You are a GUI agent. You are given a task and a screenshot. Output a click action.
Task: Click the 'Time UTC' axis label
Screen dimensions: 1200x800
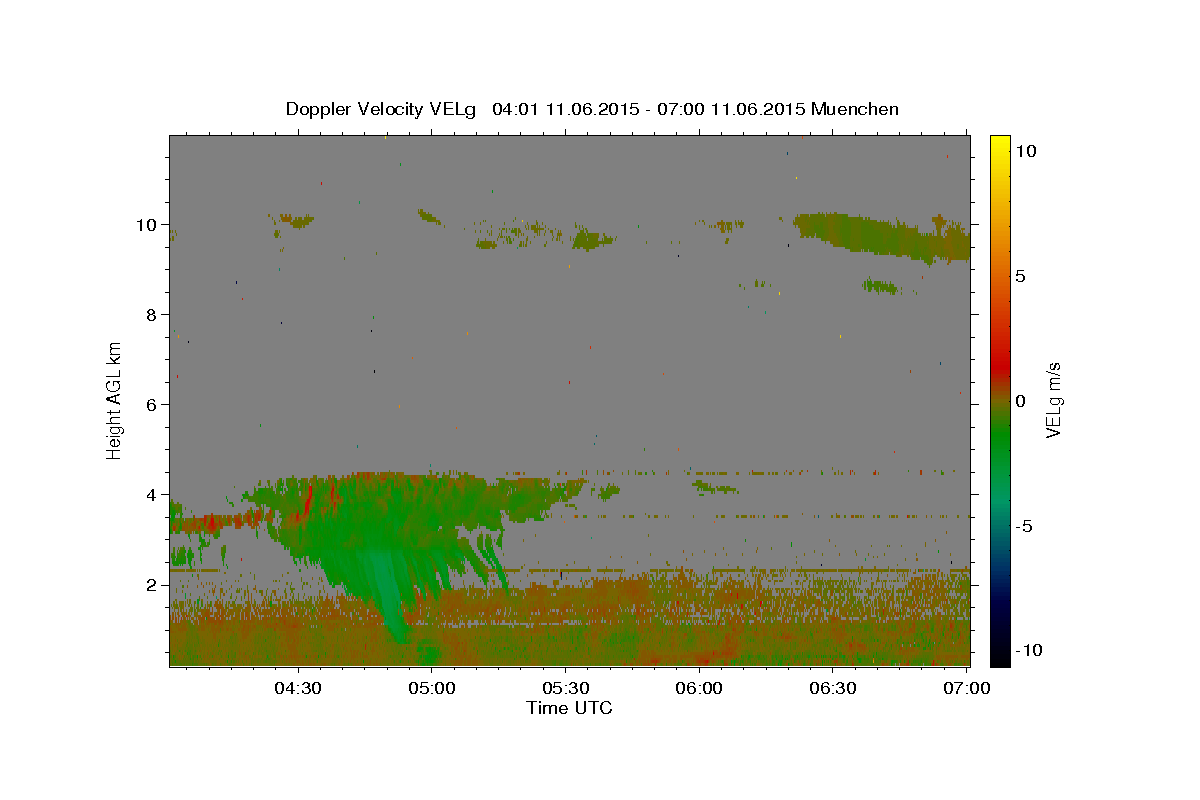[569, 708]
